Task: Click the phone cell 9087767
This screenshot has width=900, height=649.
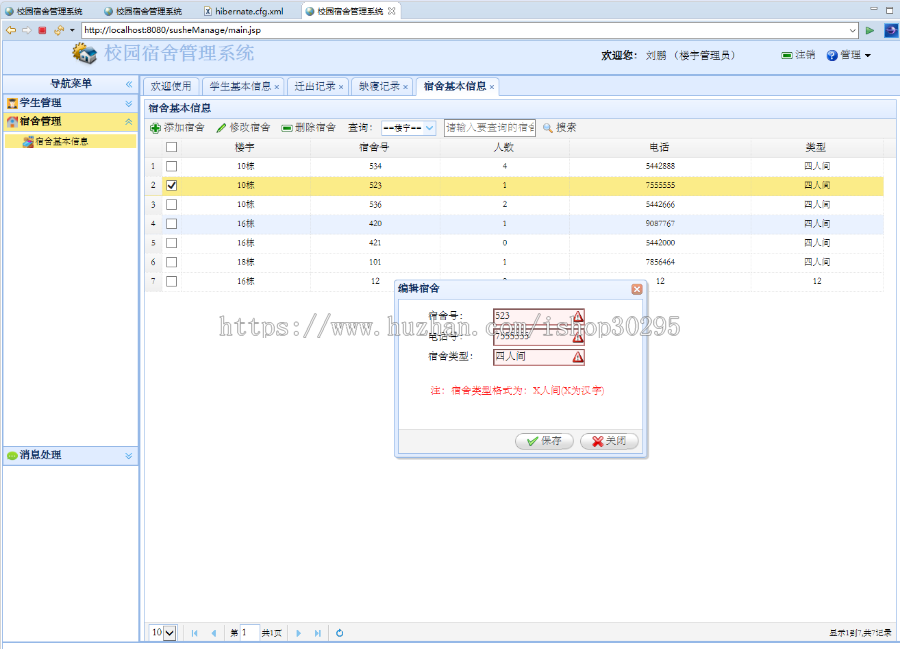Action: point(660,223)
